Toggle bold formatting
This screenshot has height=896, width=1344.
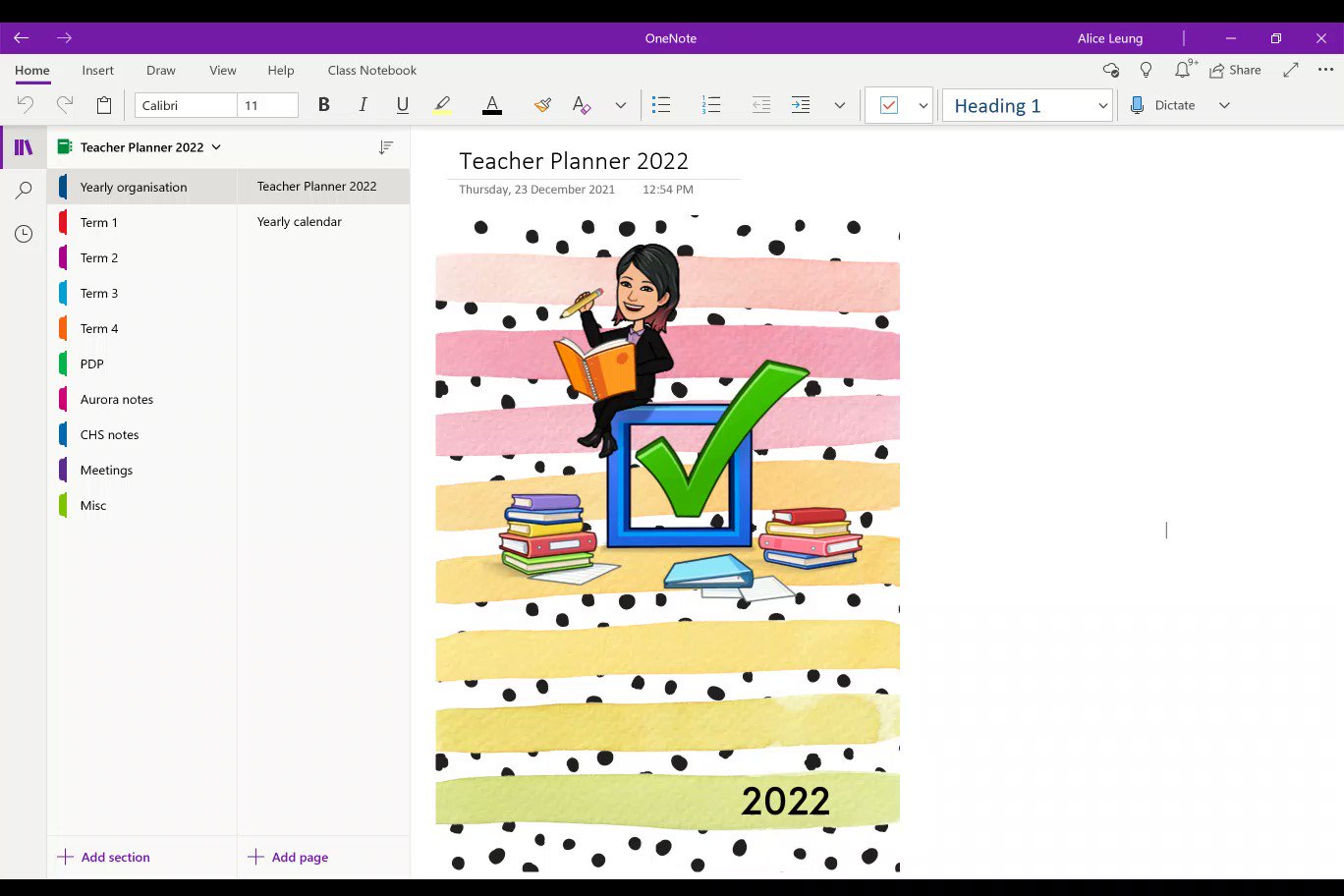tap(323, 104)
